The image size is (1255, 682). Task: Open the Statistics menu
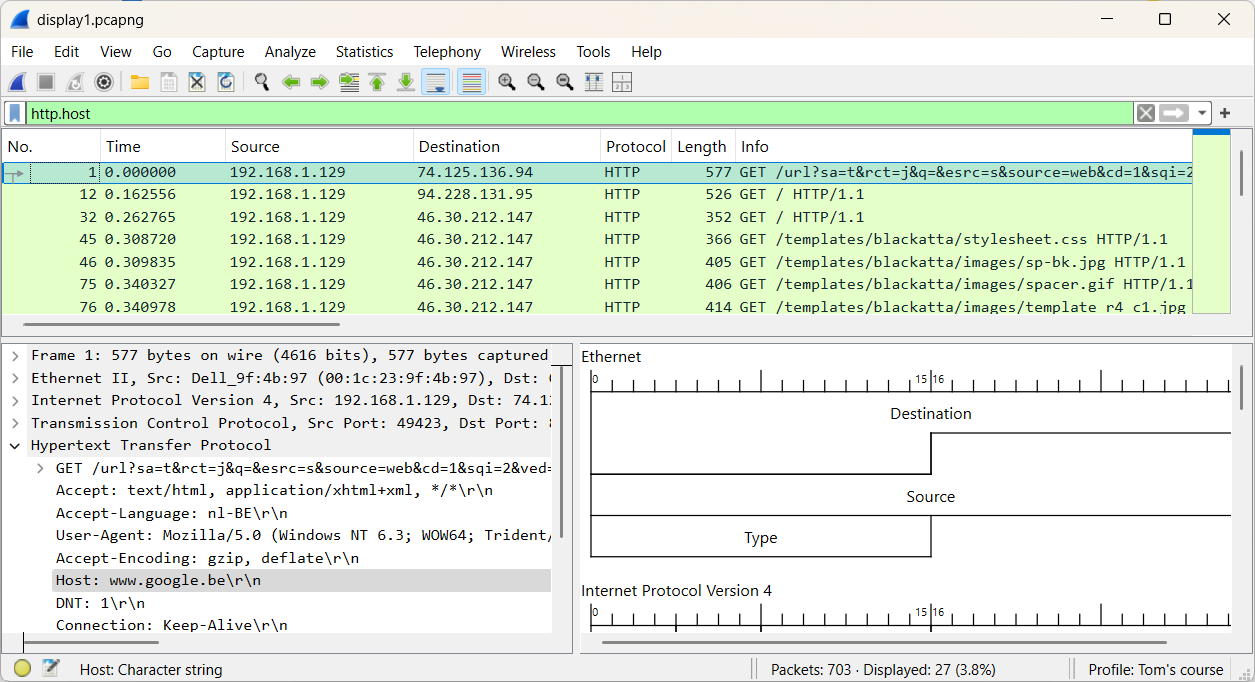tap(364, 52)
